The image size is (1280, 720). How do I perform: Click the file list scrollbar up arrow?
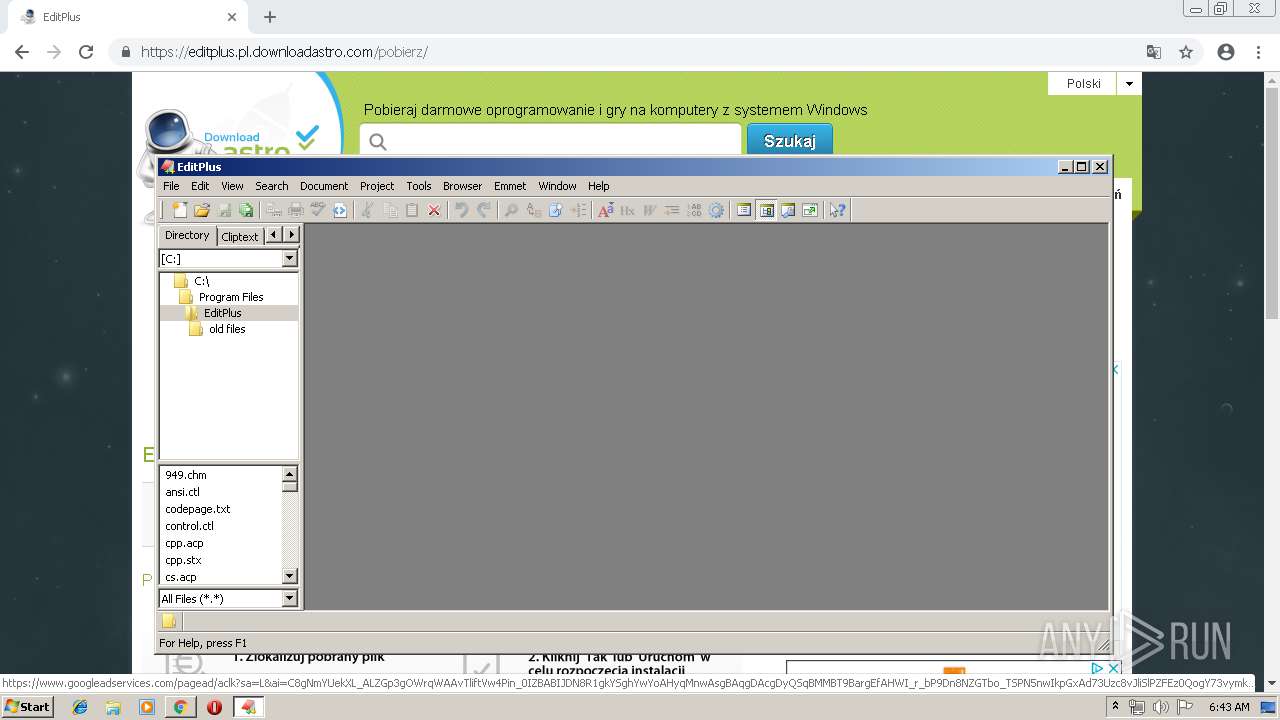tap(290, 475)
